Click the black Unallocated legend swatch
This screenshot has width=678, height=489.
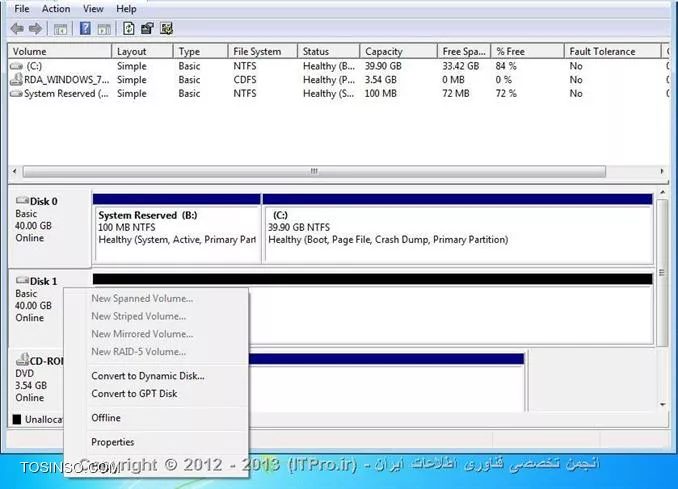coord(17,419)
